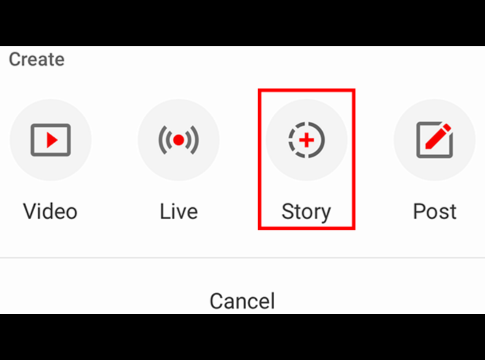Select the "Video" text label
485x360 pixels.
tap(50, 211)
